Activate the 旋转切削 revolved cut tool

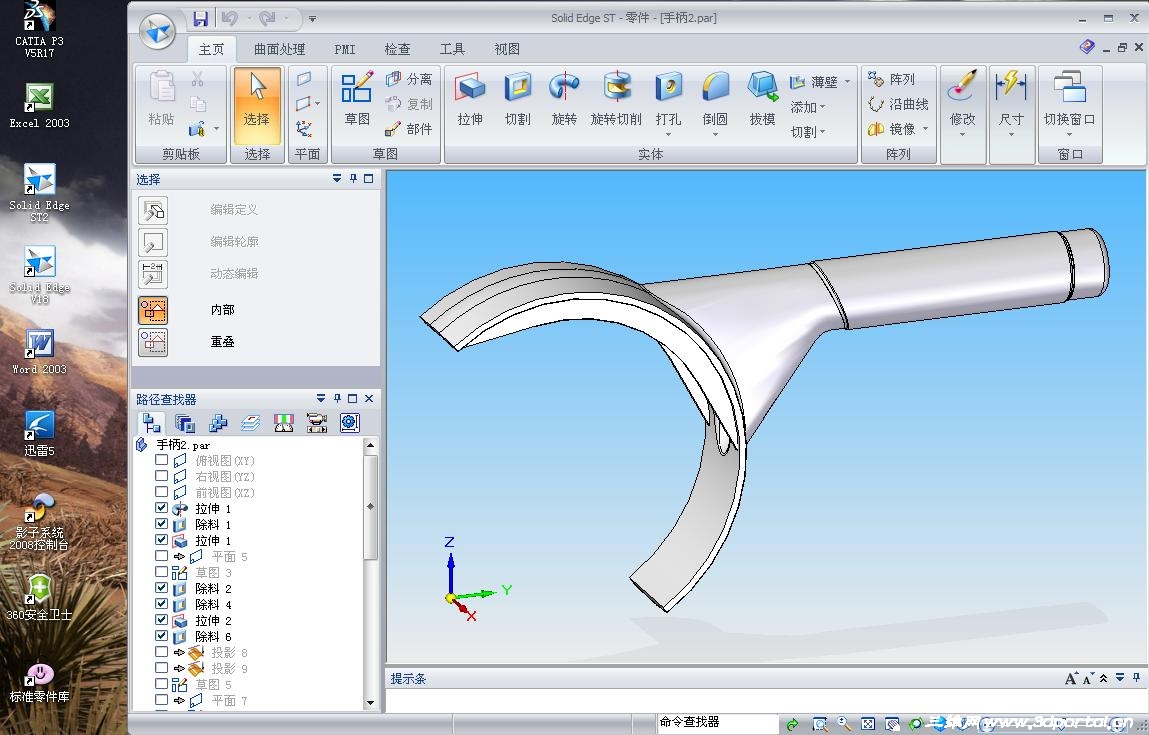click(616, 99)
